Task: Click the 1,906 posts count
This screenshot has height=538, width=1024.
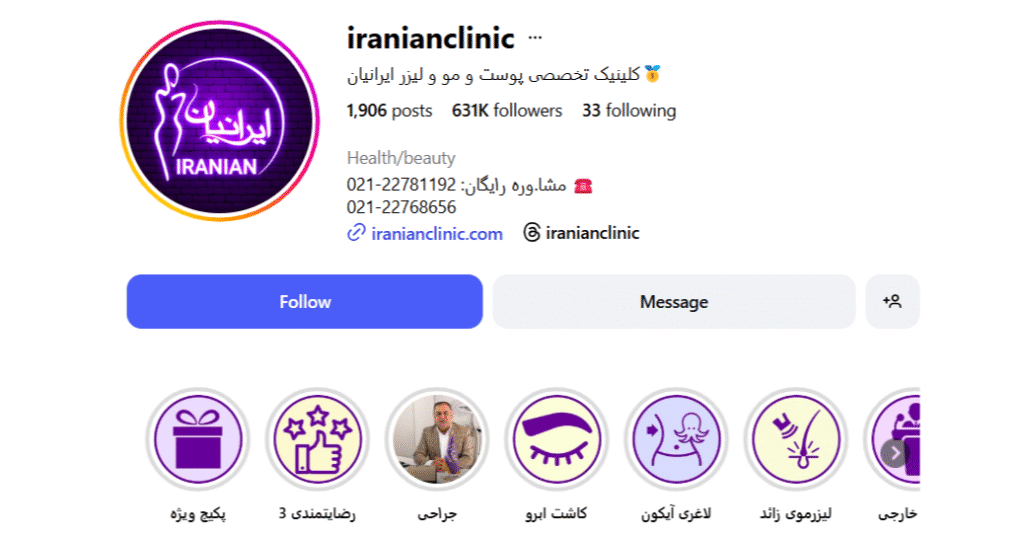Action: coord(389,110)
